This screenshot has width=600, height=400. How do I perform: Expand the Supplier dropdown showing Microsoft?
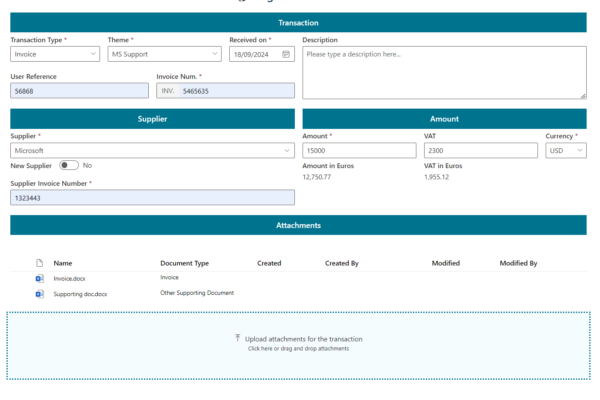tap(152, 150)
